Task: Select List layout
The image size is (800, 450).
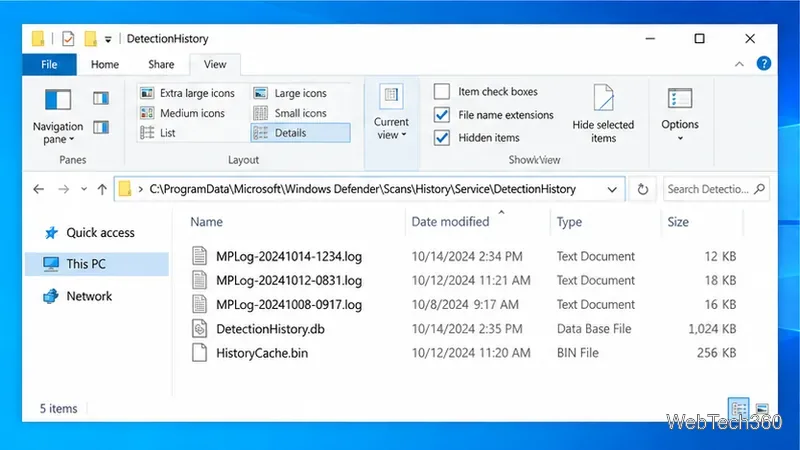Action: [158, 133]
